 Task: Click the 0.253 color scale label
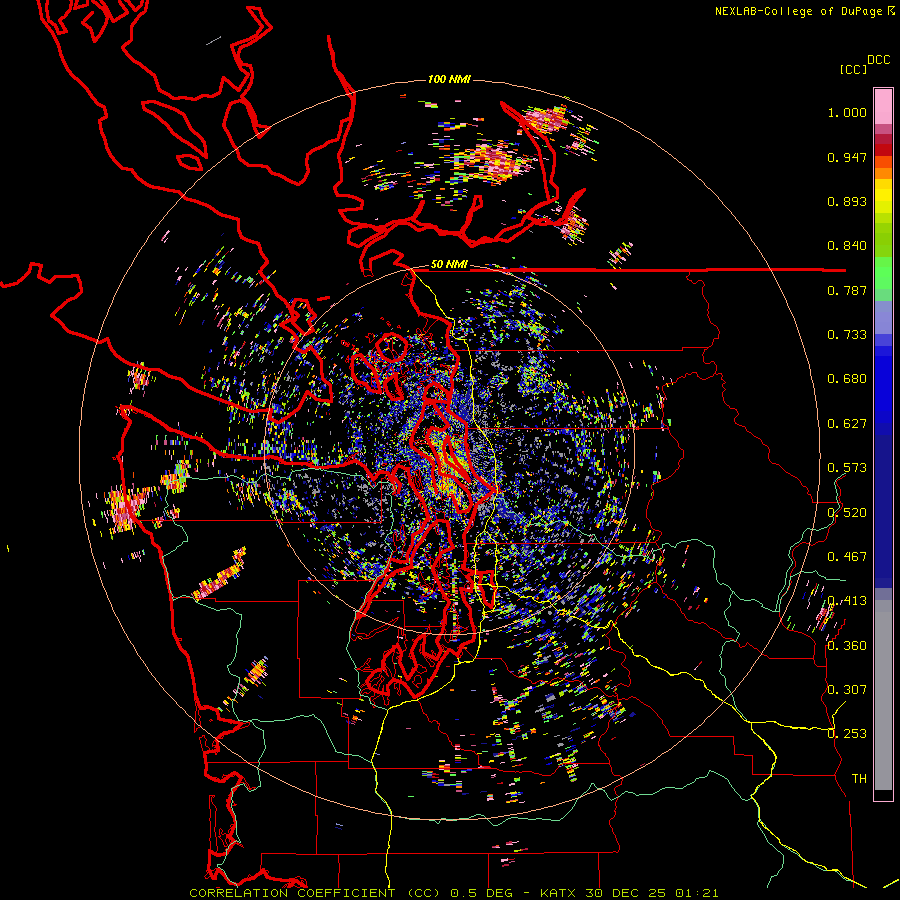847,734
